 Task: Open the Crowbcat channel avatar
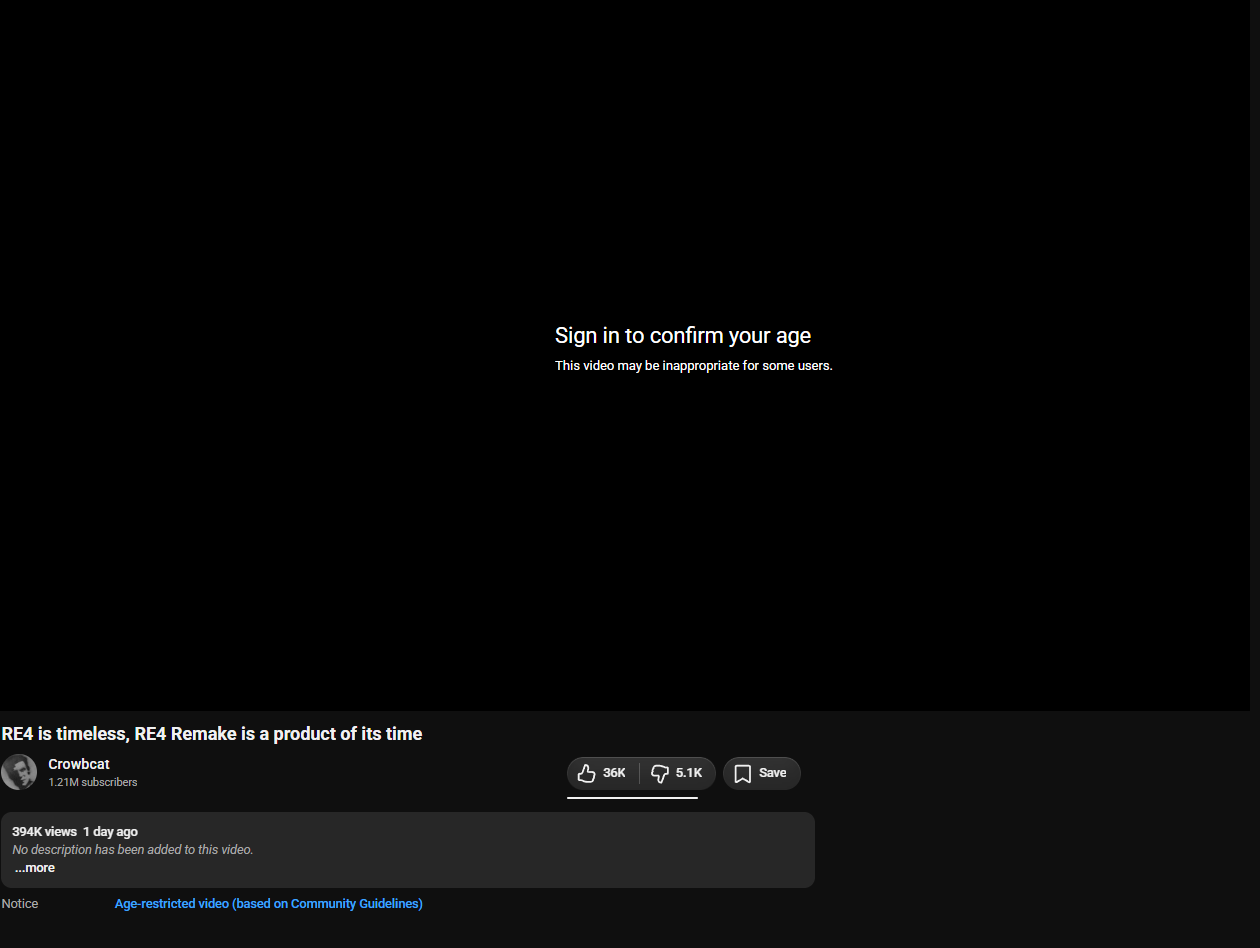(19, 772)
